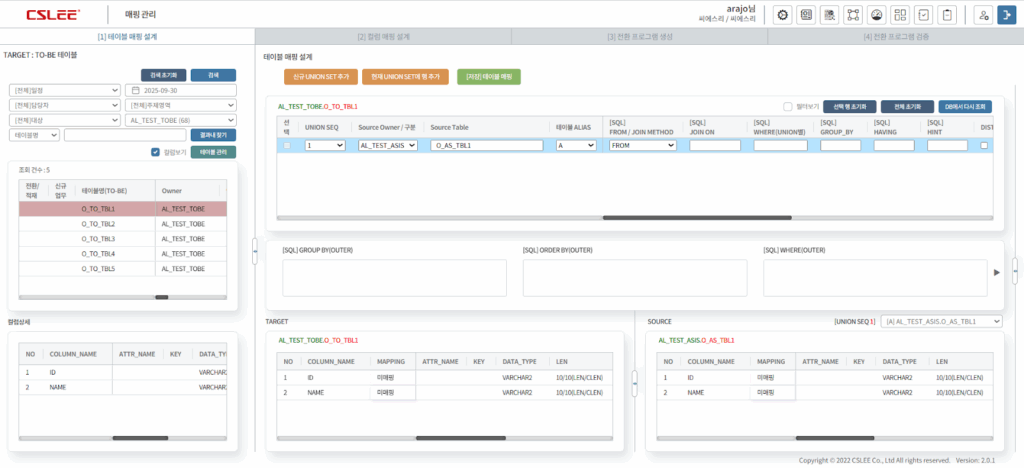The height and width of the screenshot is (468, 1024).
Task: Click the clipboard icon in top toolbar
Action: click(947, 15)
